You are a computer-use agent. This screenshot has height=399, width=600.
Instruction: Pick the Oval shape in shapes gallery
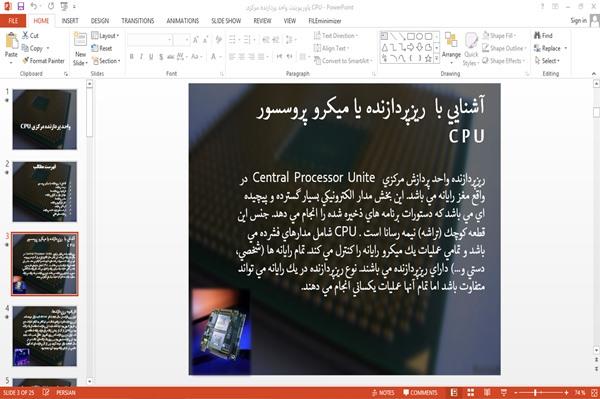pos(419,37)
